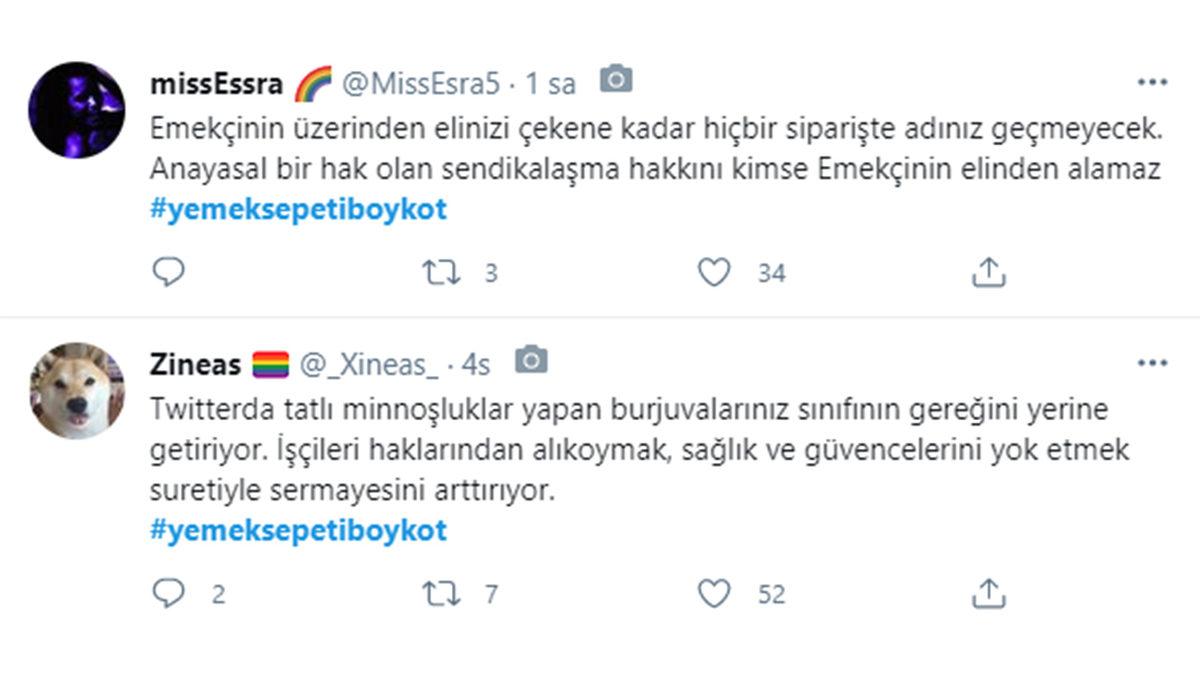Toggle the heart on the tweet with 34 likes
1200x675 pixels.
[713, 271]
